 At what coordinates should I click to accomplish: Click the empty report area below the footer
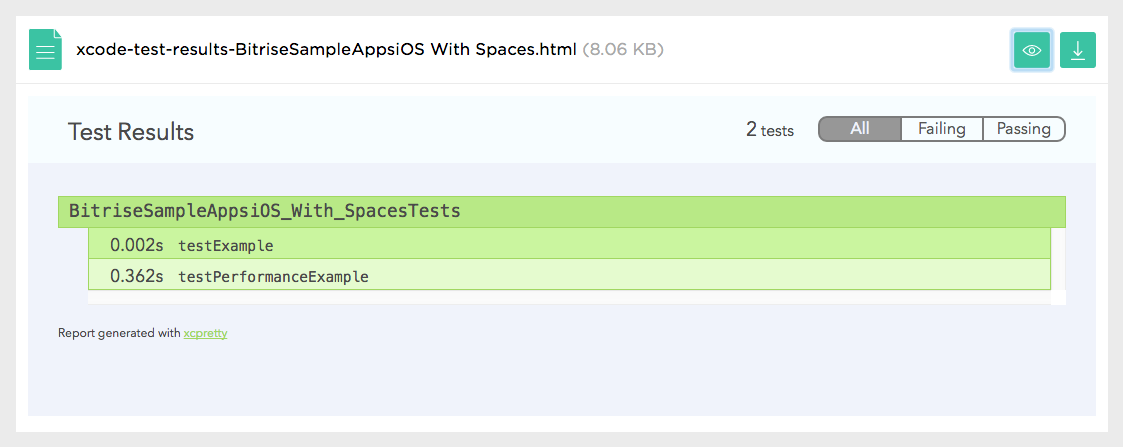(x=562, y=380)
